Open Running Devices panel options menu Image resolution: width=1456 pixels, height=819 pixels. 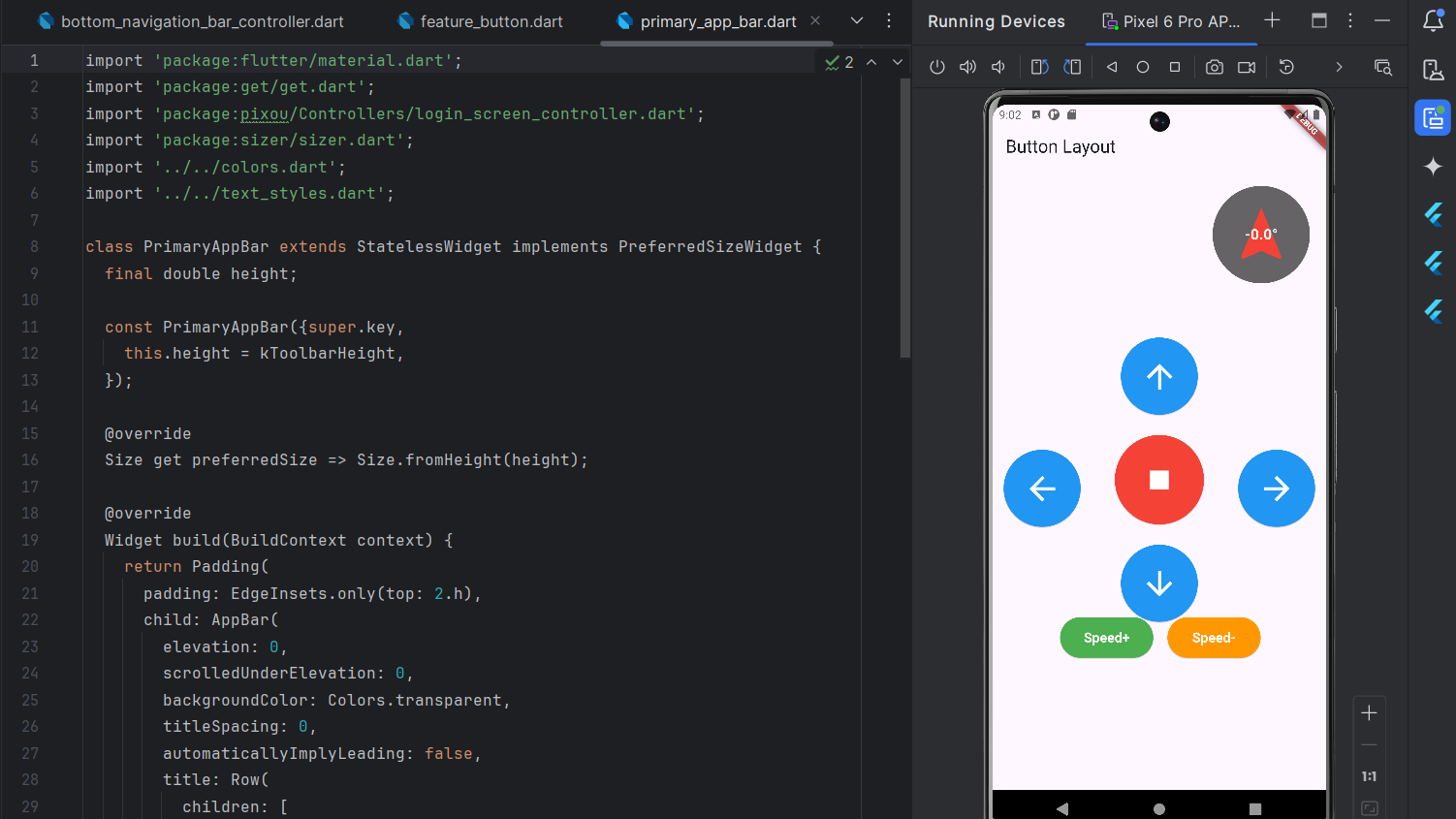(1350, 20)
